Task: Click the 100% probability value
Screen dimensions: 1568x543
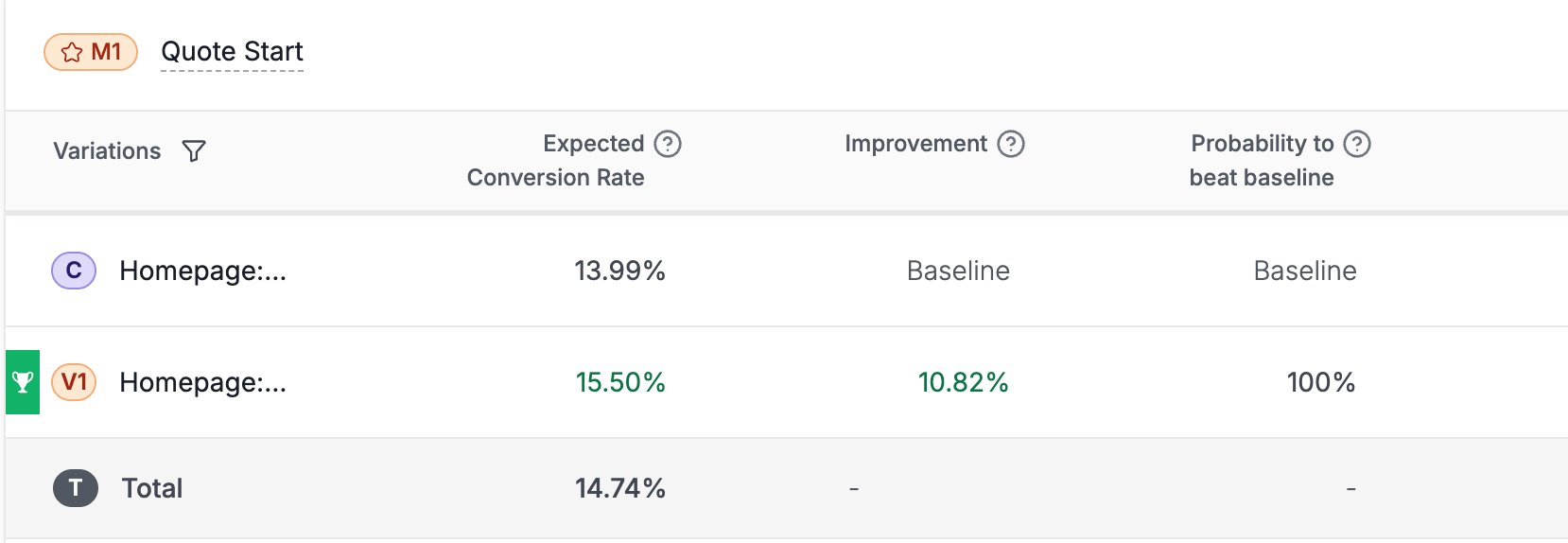Action: (x=1320, y=383)
